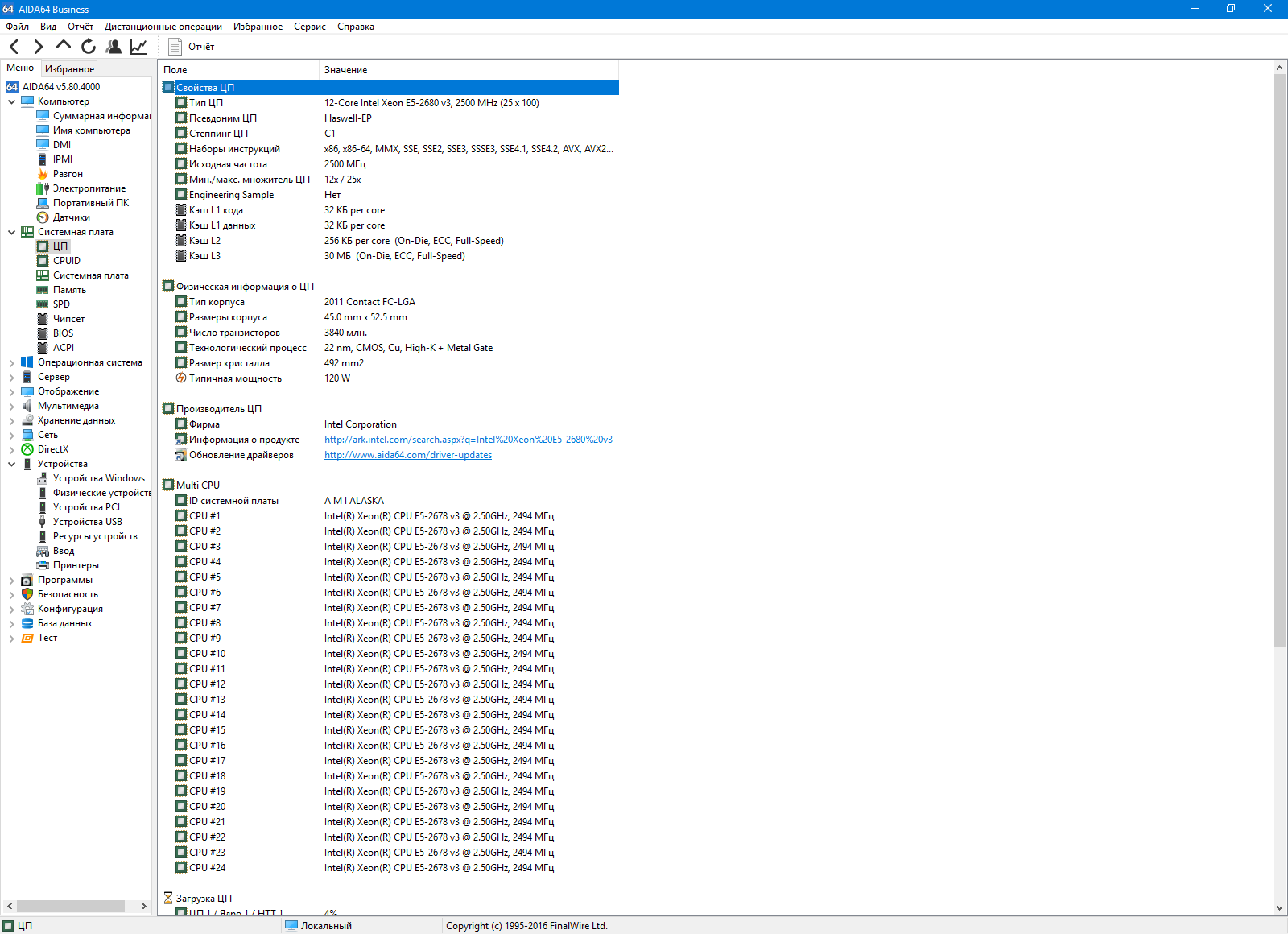
Task: Refresh the page with the circular arrow icon
Action: click(89, 47)
